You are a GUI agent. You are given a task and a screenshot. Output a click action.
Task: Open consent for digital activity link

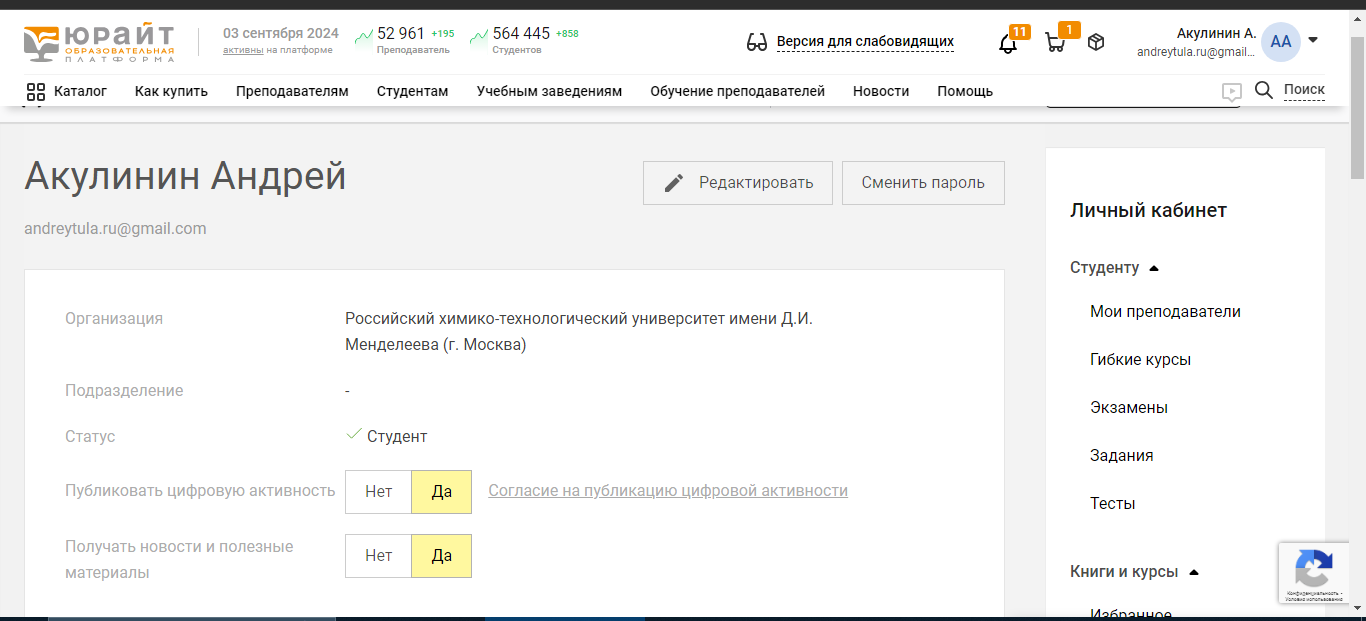pyautogui.click(x=667, y=491)
